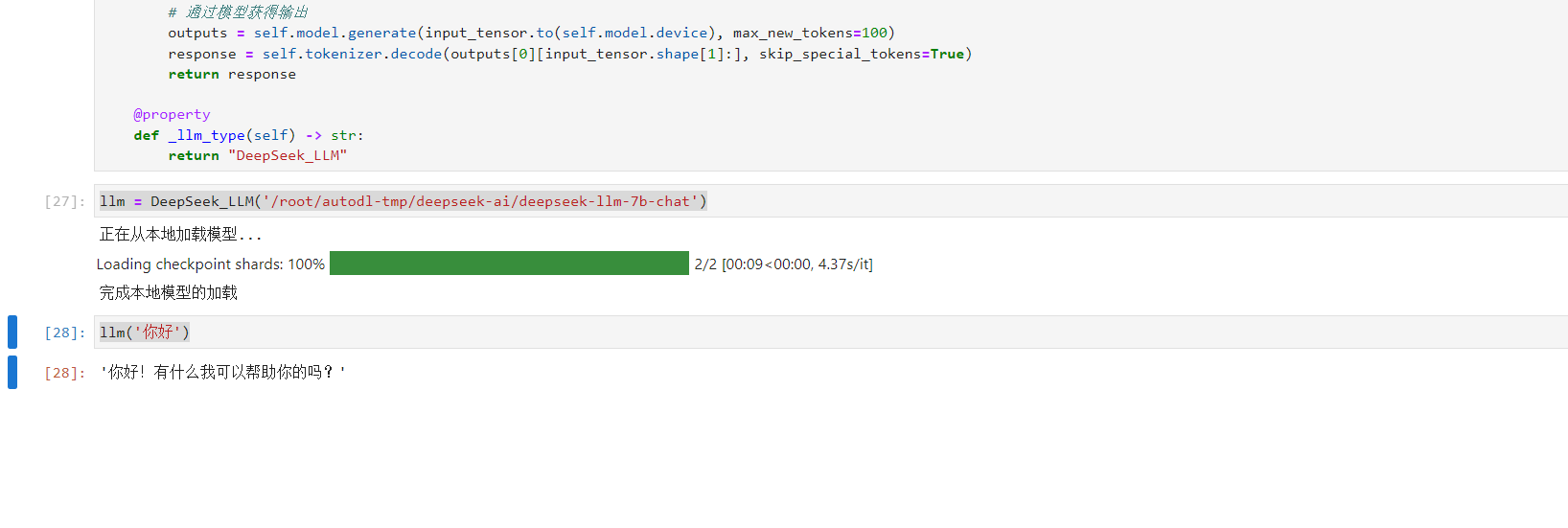Click the 'return "DeepSeek_LLM"' line
Viewport: 1568px width, 528px height.
[x=257, y=155]
